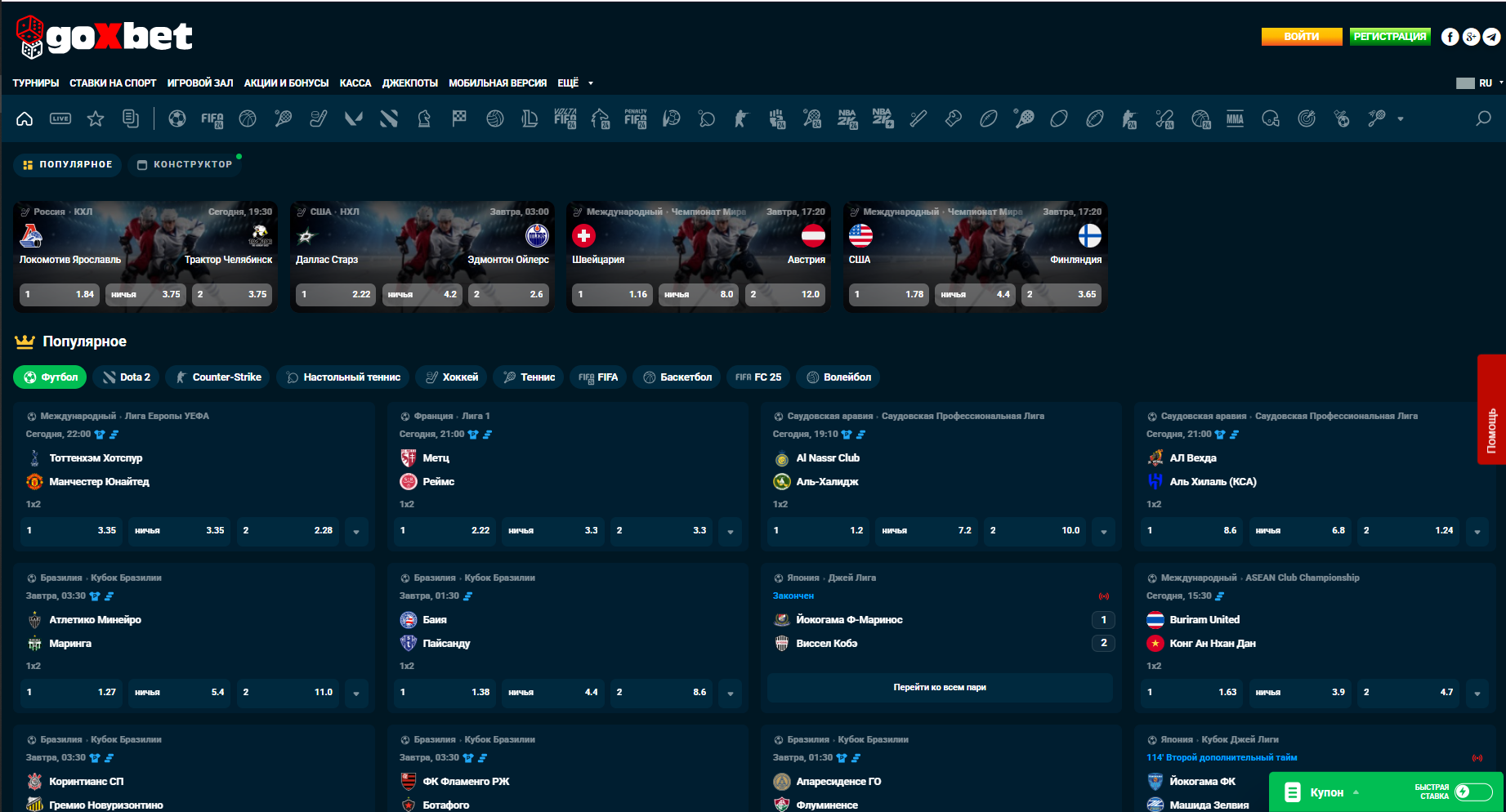Open the LIVE events icon
The width and height of the screenshot is (1506, 812).
click(60, 118)
